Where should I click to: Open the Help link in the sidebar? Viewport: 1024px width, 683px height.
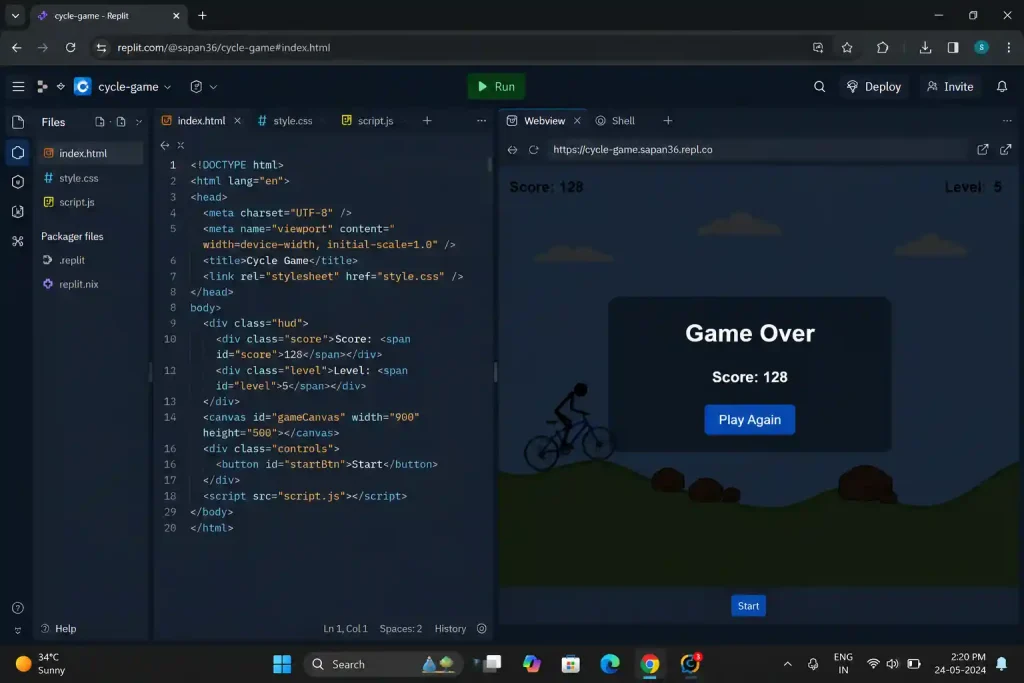[58, 629]
